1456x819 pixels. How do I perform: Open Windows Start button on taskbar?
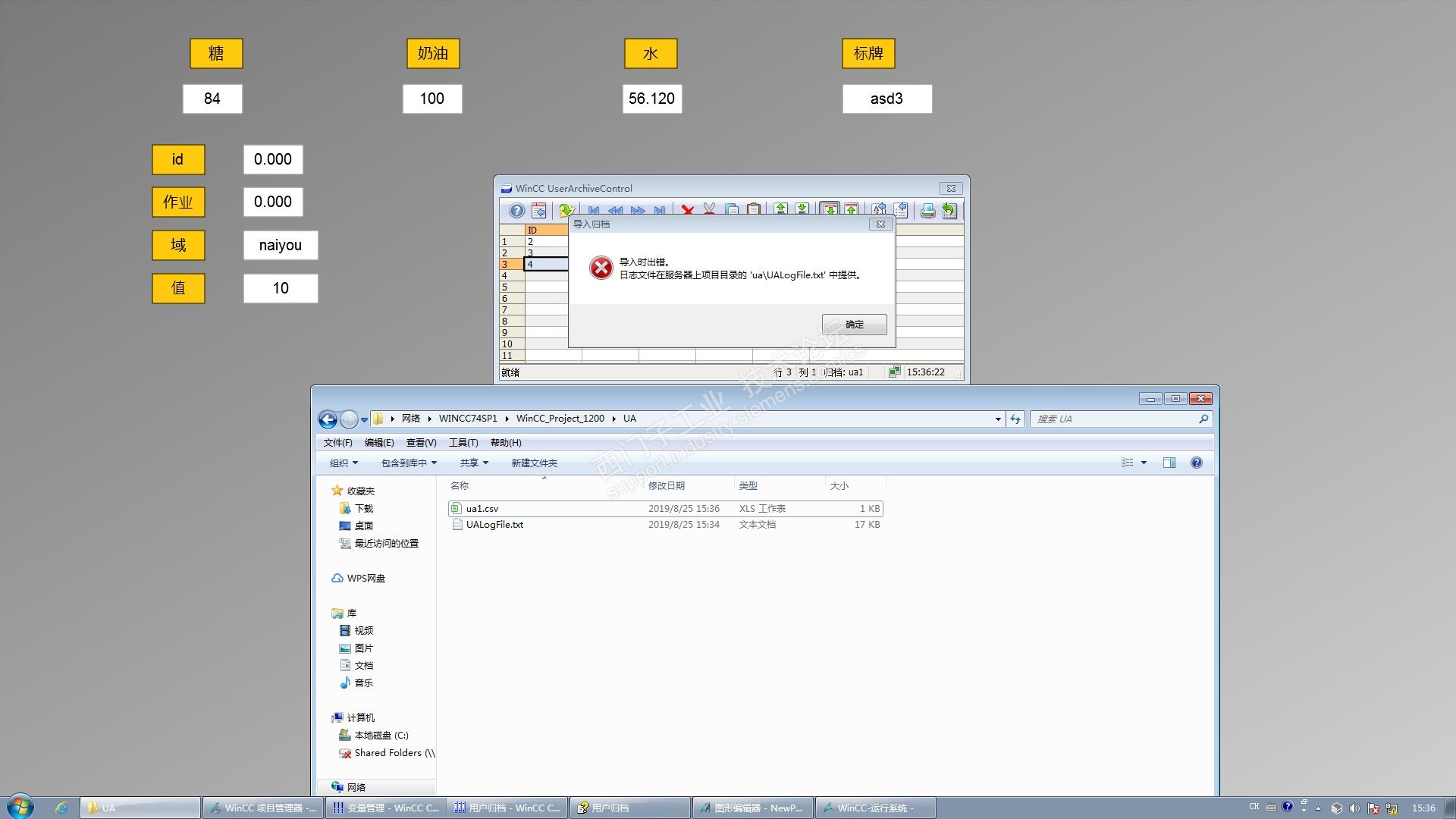point(20,807)
